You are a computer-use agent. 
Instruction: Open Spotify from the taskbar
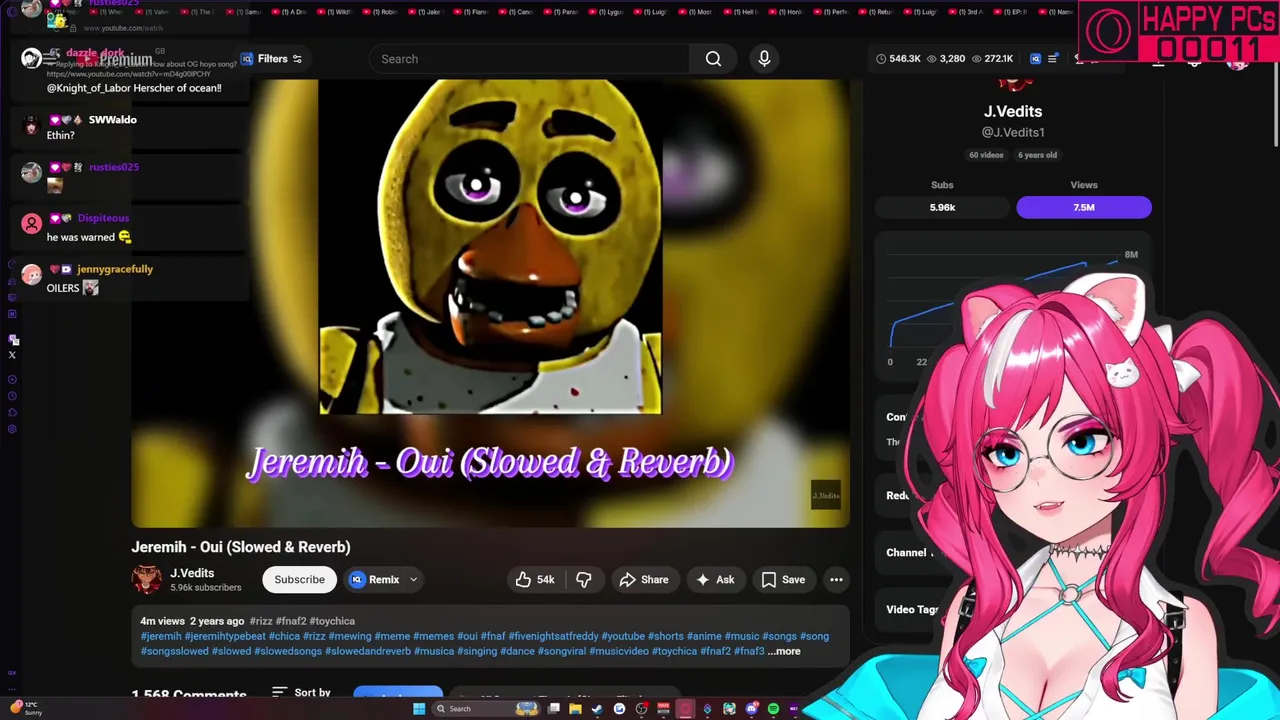point(773,709)
